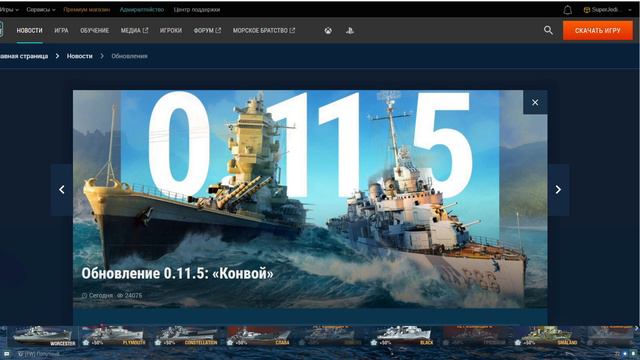Click the chat icon in bottom-left corner
Image resolution: width=640 pixels, height=360 pixels.
coord(7,354)
